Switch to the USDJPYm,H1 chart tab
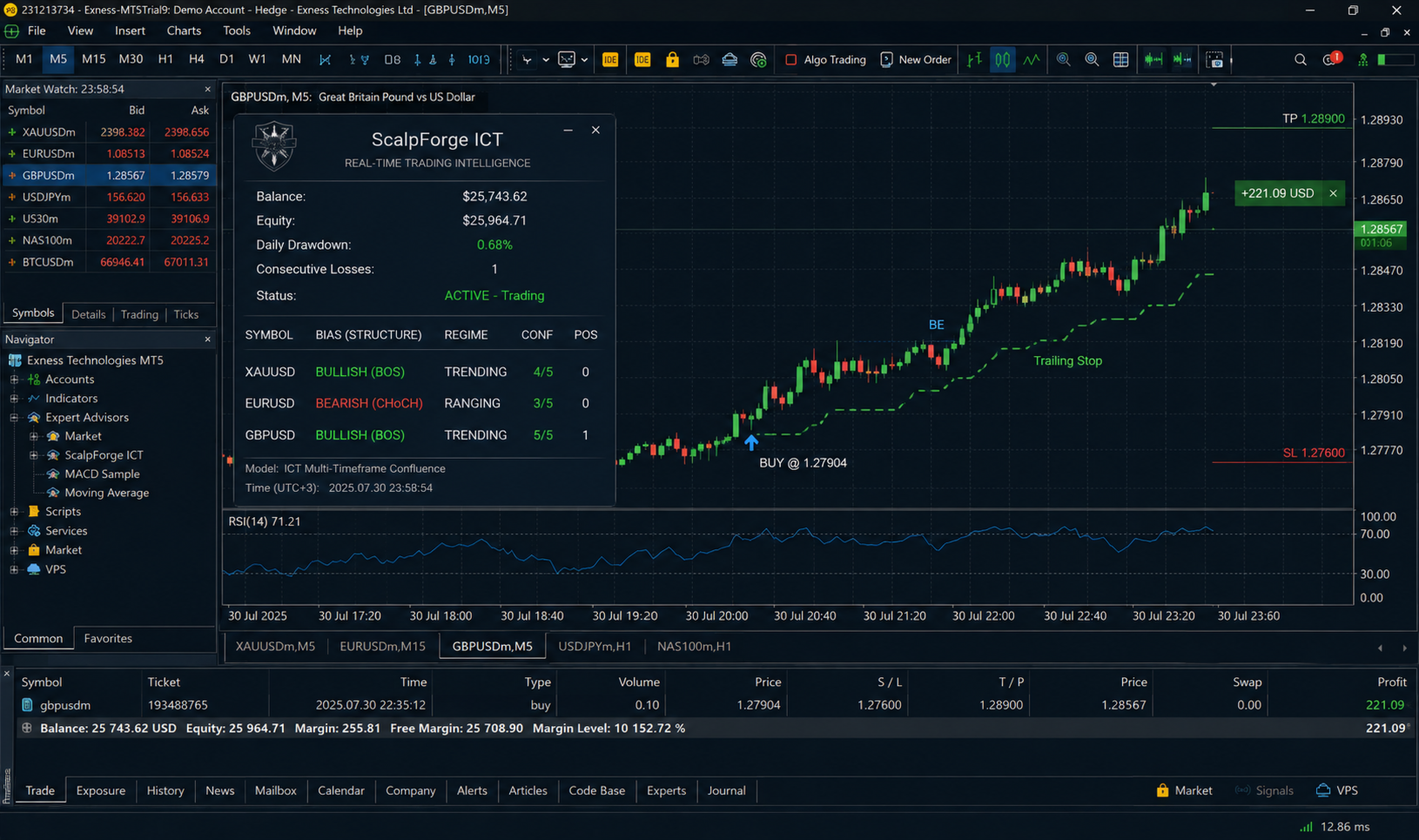The width and height of the screenshot is (1419, 840). 595,646
